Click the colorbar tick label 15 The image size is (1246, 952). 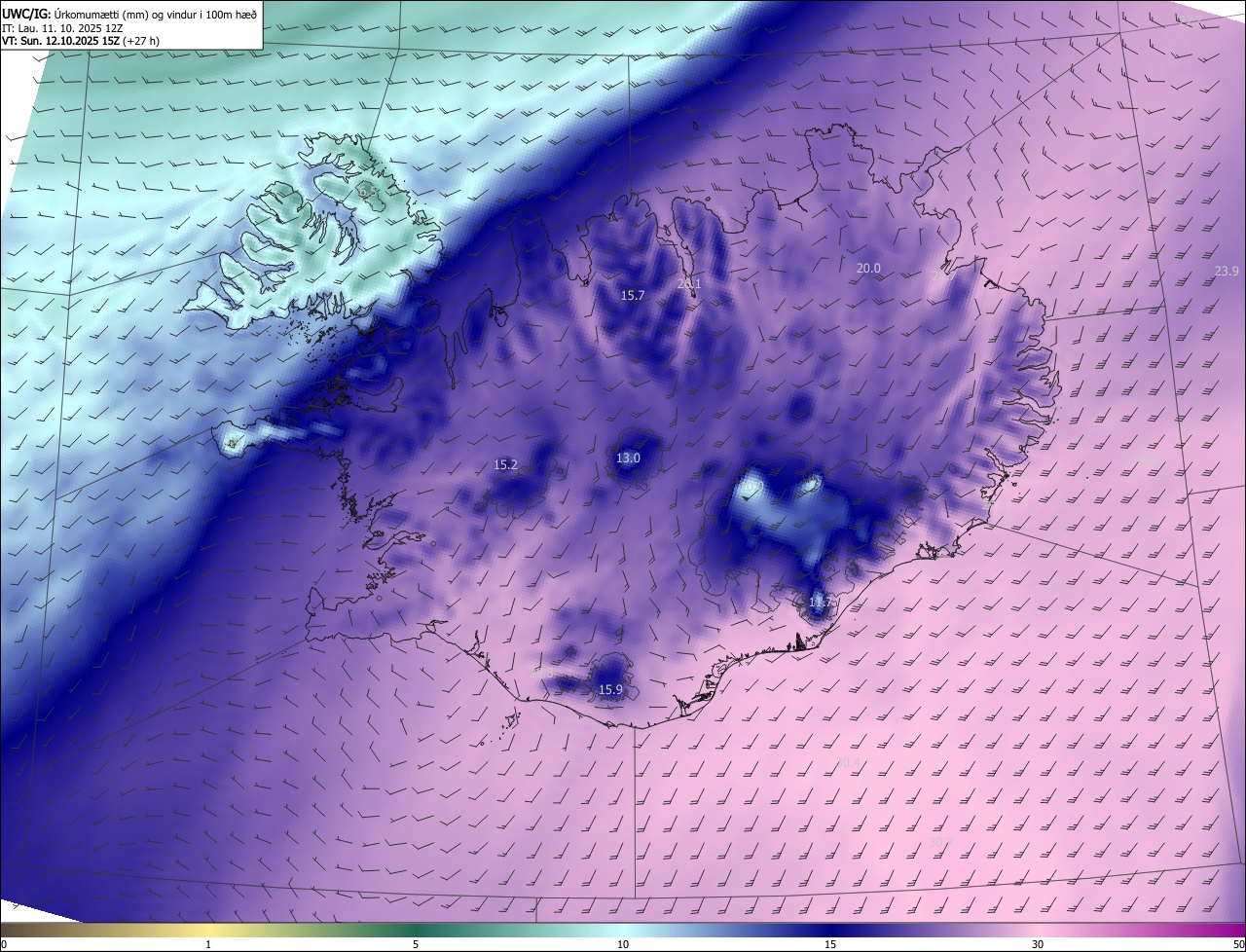(830, 944)
